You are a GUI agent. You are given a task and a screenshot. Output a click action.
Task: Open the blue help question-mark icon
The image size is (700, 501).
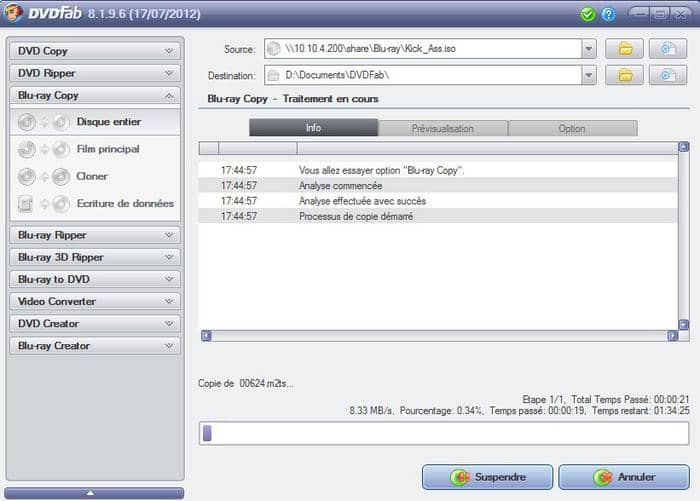[608, 14]
